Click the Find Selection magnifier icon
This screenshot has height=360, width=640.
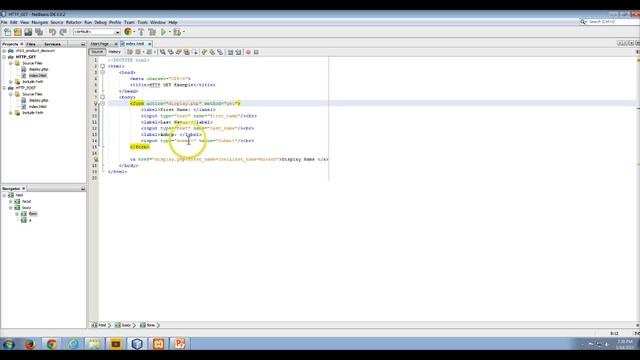[162, 52]
